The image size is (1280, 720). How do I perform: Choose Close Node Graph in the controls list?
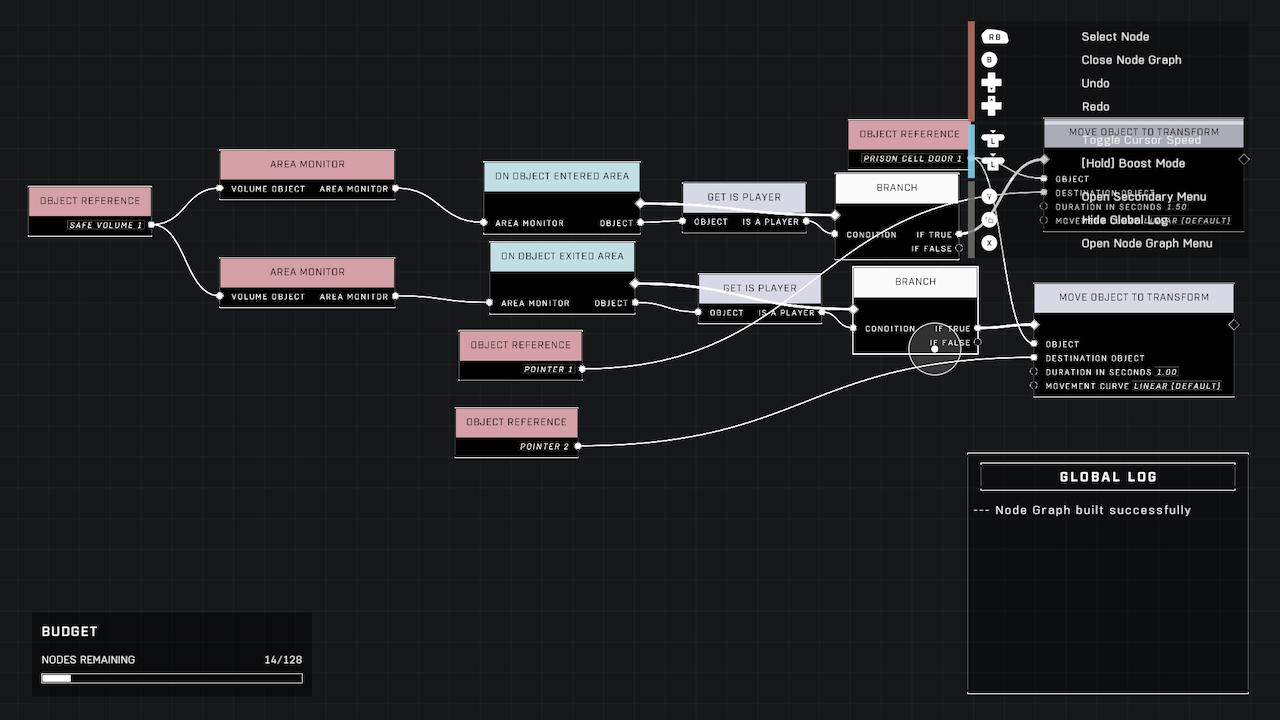pos(1131,60)
